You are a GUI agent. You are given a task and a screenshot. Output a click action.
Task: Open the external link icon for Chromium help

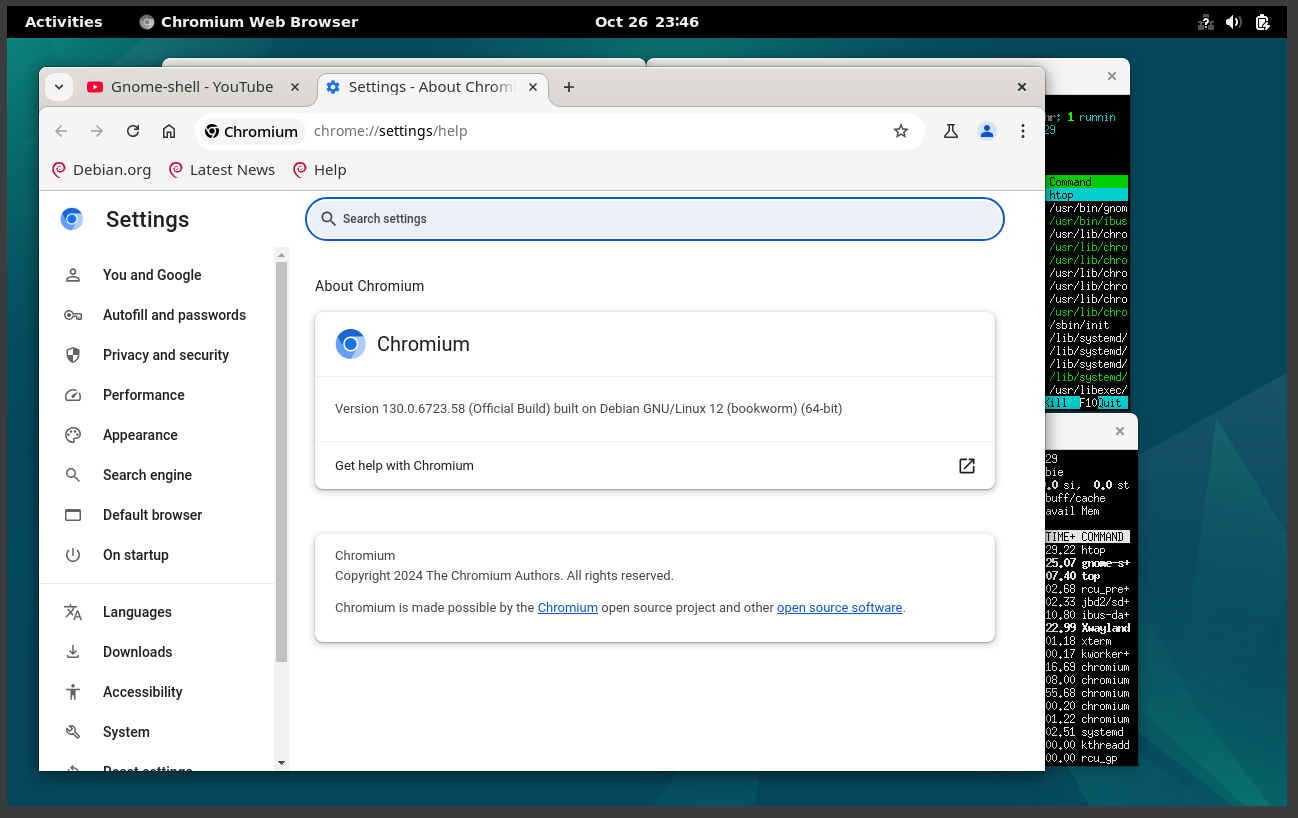tap(966, 465)
